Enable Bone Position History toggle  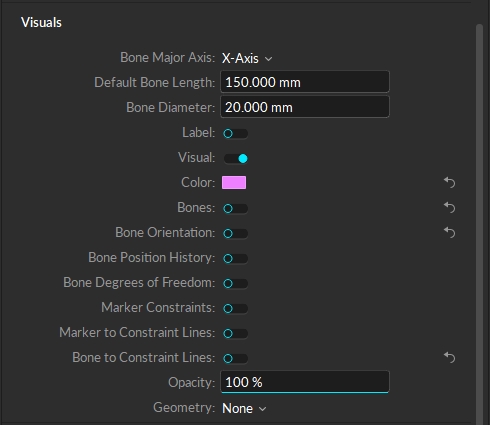(235, 258)
